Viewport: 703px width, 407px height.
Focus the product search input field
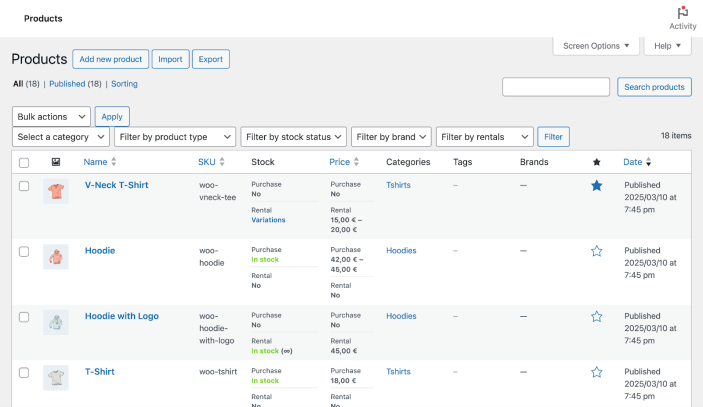(556, 87)
